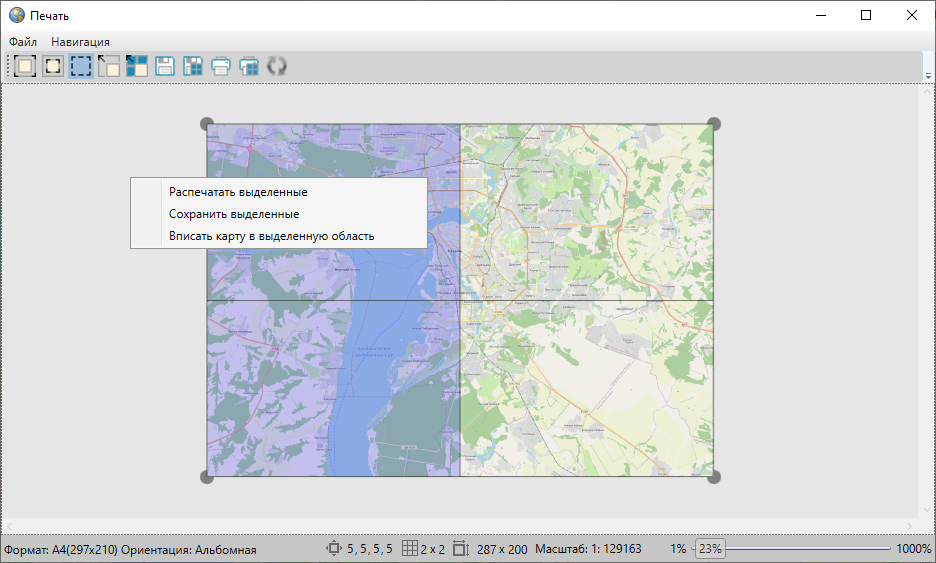Click the top-right corner handle of map
Image resolution: width=936 pixels, height=563 pixels.
pos(714,124)
